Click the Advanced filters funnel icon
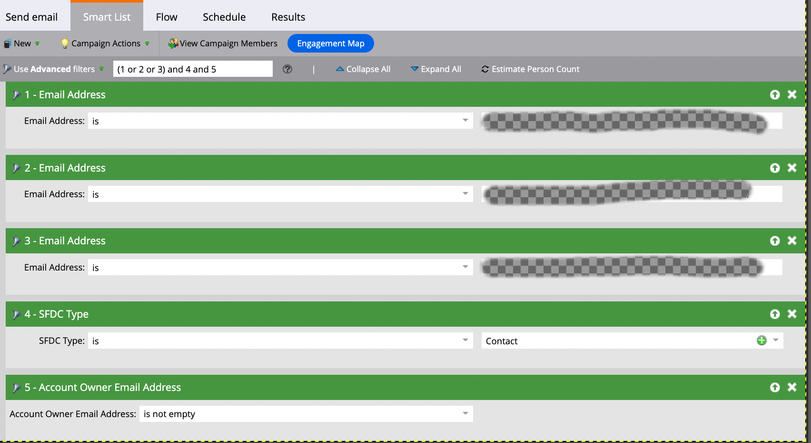This screenshot has width=811, height=443. point(7,69)
